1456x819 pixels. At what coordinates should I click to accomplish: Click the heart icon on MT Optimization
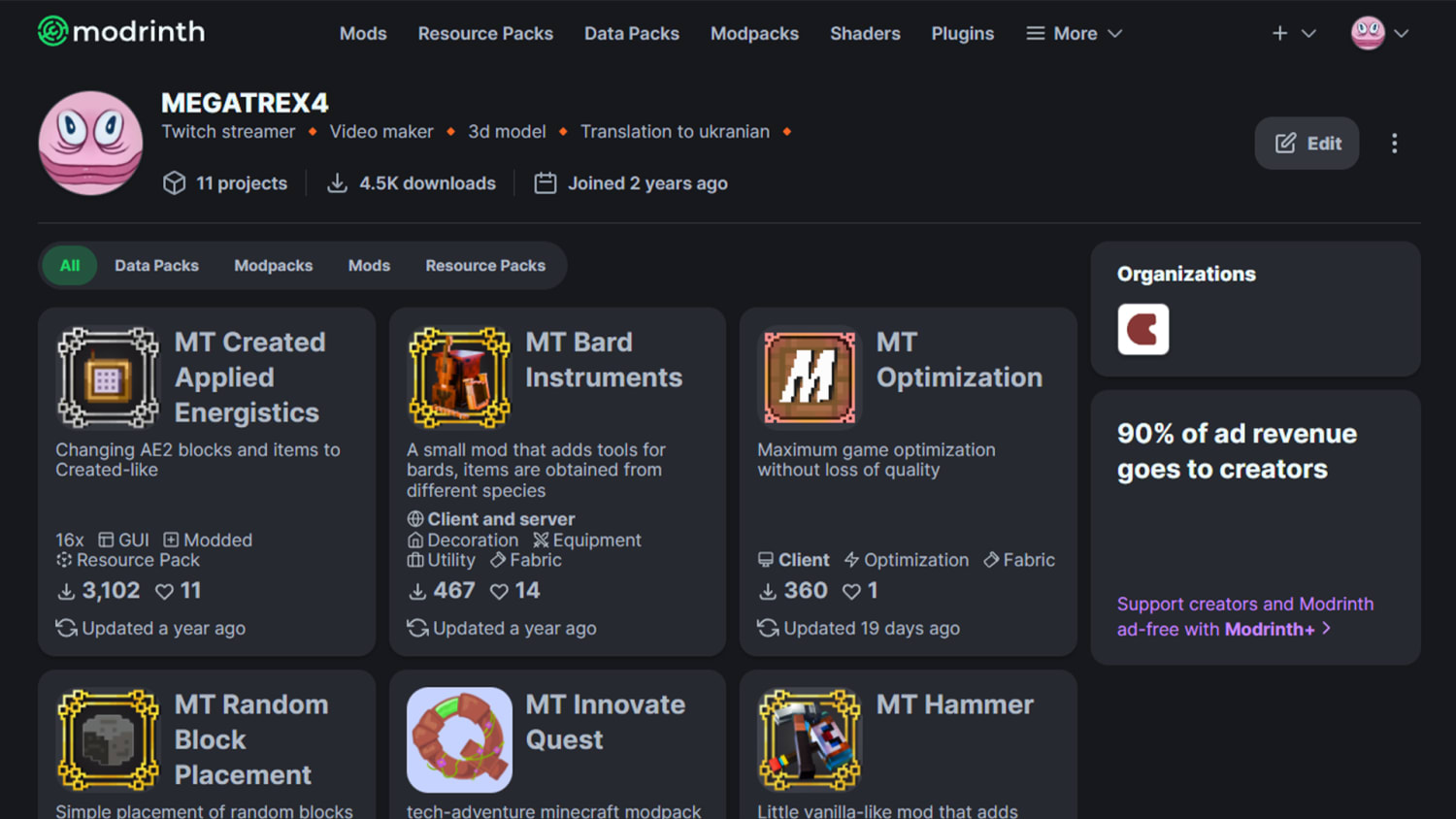coord(851,591)
